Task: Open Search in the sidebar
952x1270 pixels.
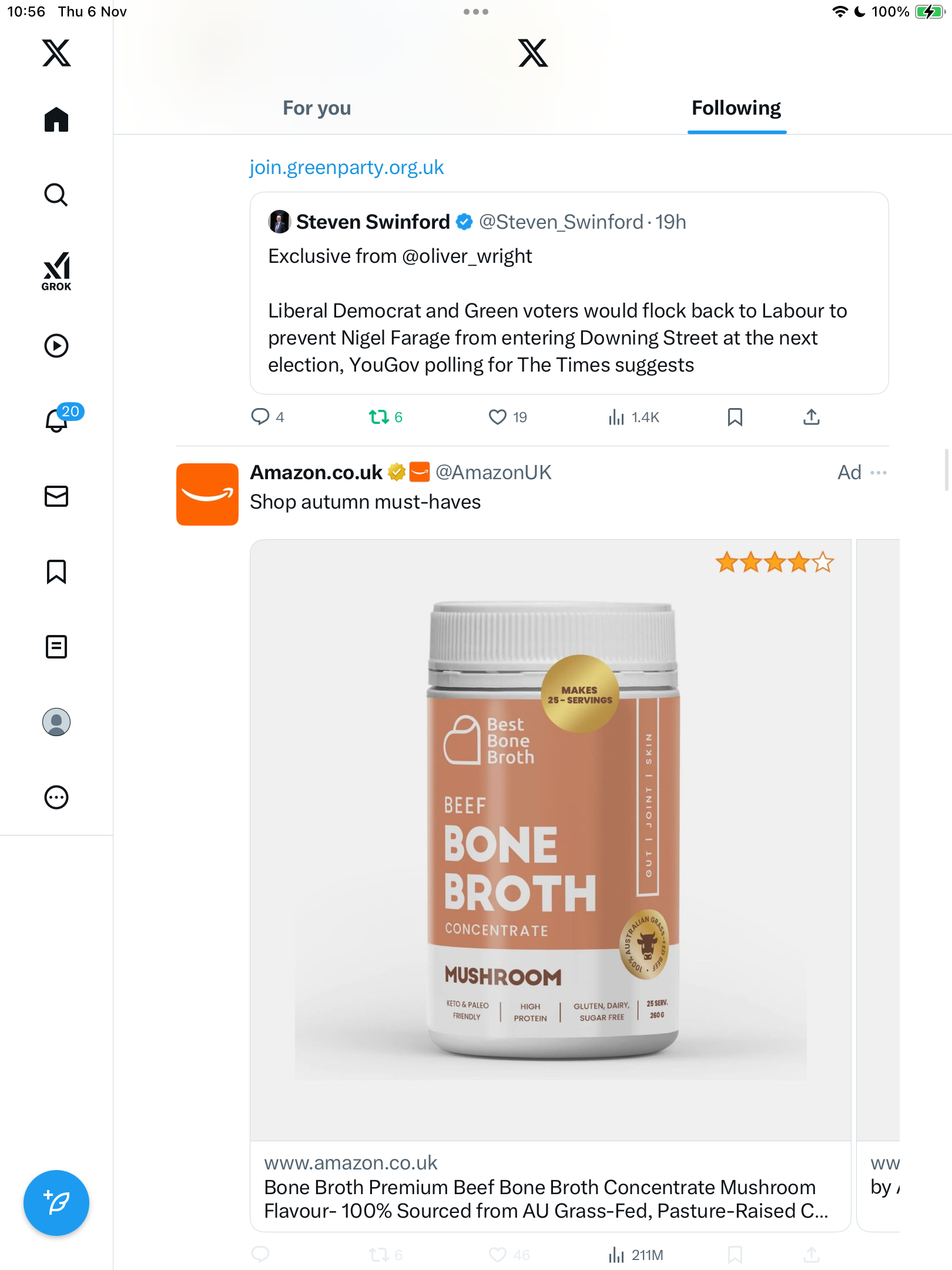Action: point(56,195)
